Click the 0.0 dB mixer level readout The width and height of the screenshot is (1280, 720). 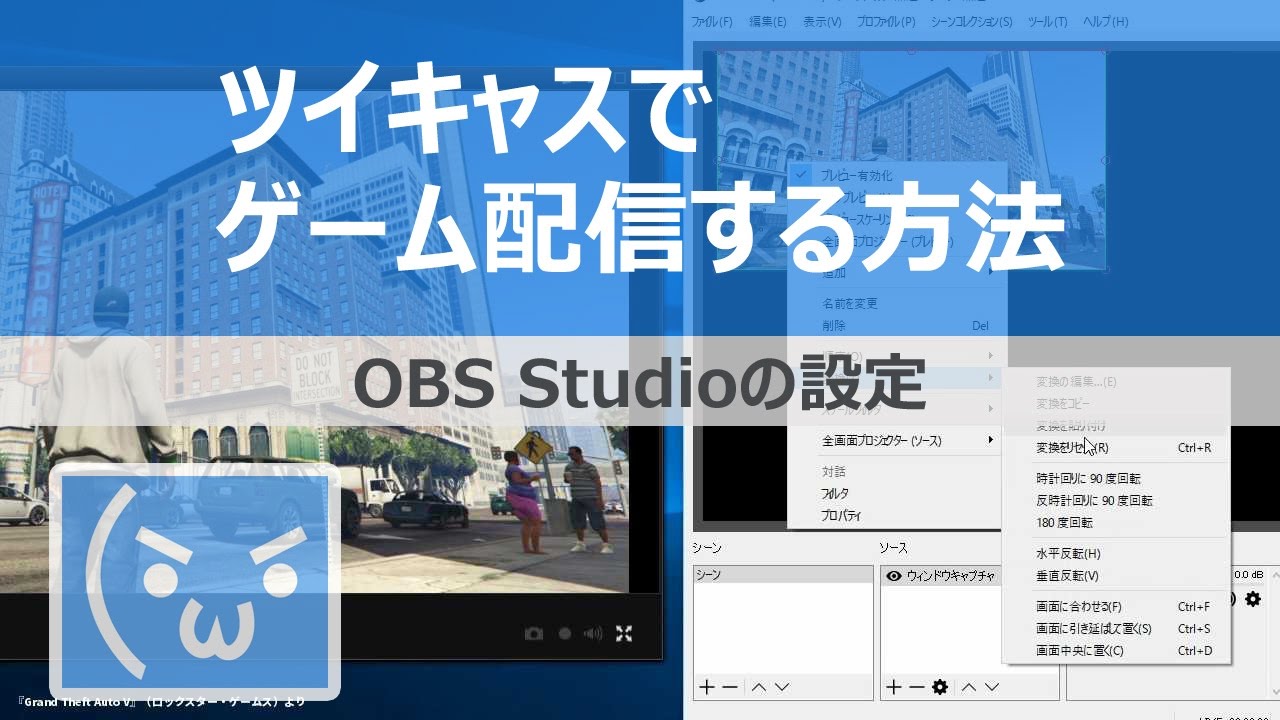point(1248,575)
